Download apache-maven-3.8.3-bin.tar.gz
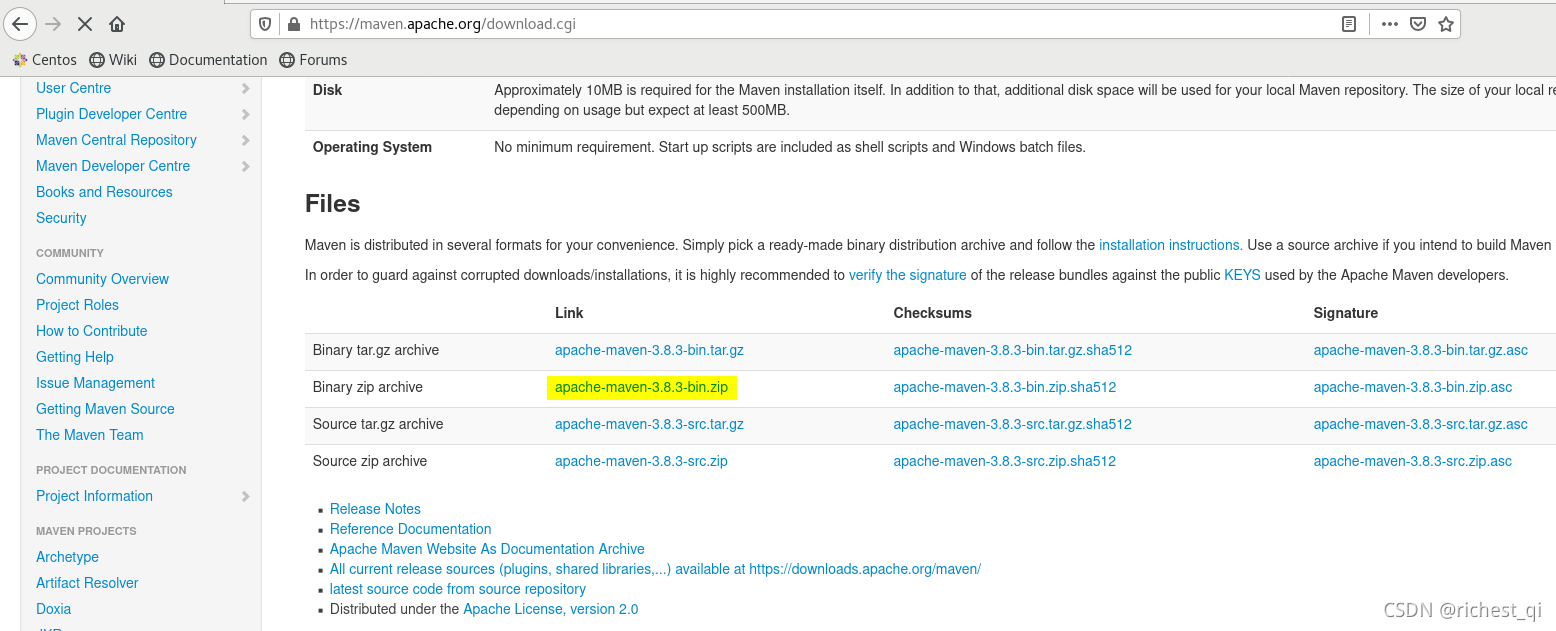The image size is (1556, 631). tap(649, 350)
